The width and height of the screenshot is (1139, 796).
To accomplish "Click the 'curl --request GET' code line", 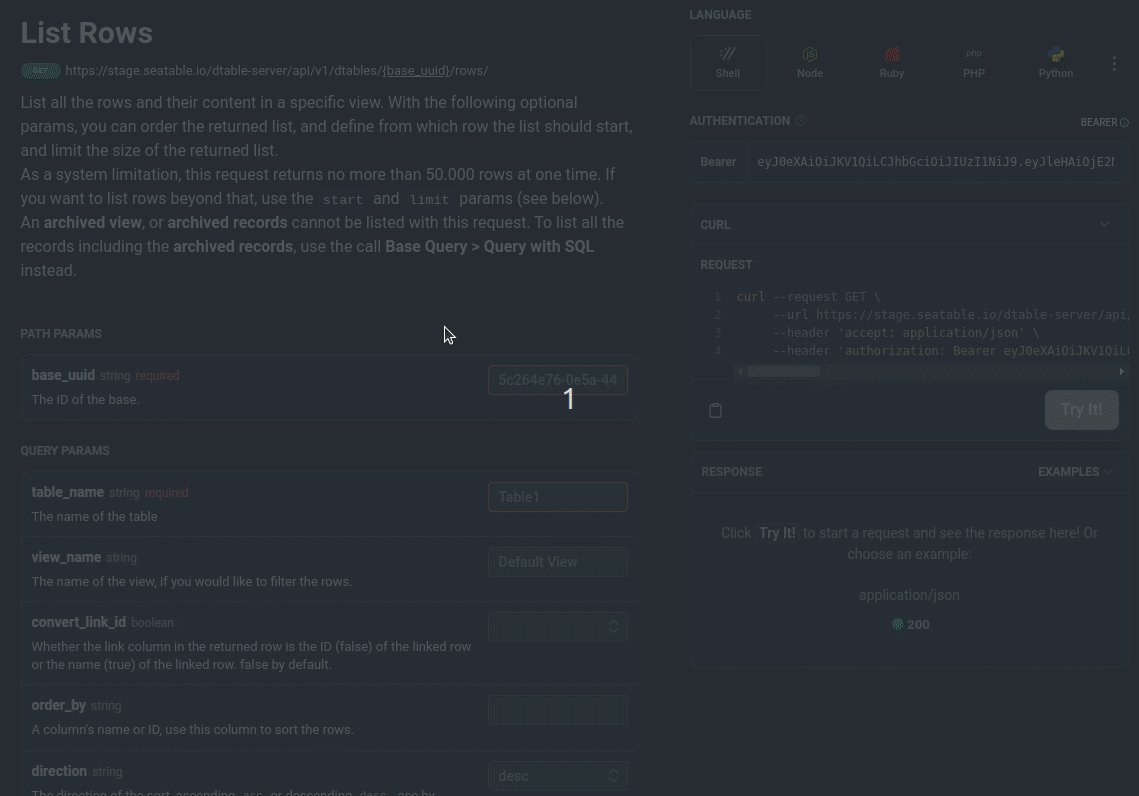I will [x=808, y=297].
